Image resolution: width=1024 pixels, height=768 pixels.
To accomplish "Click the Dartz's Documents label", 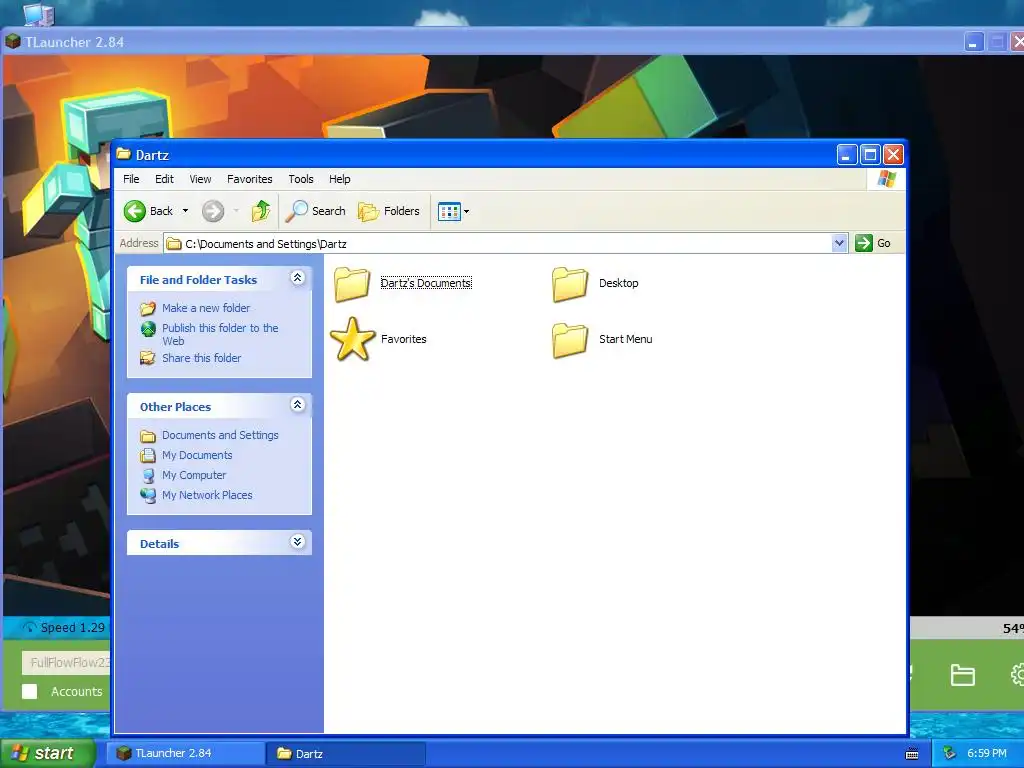I will pos(426,283).
